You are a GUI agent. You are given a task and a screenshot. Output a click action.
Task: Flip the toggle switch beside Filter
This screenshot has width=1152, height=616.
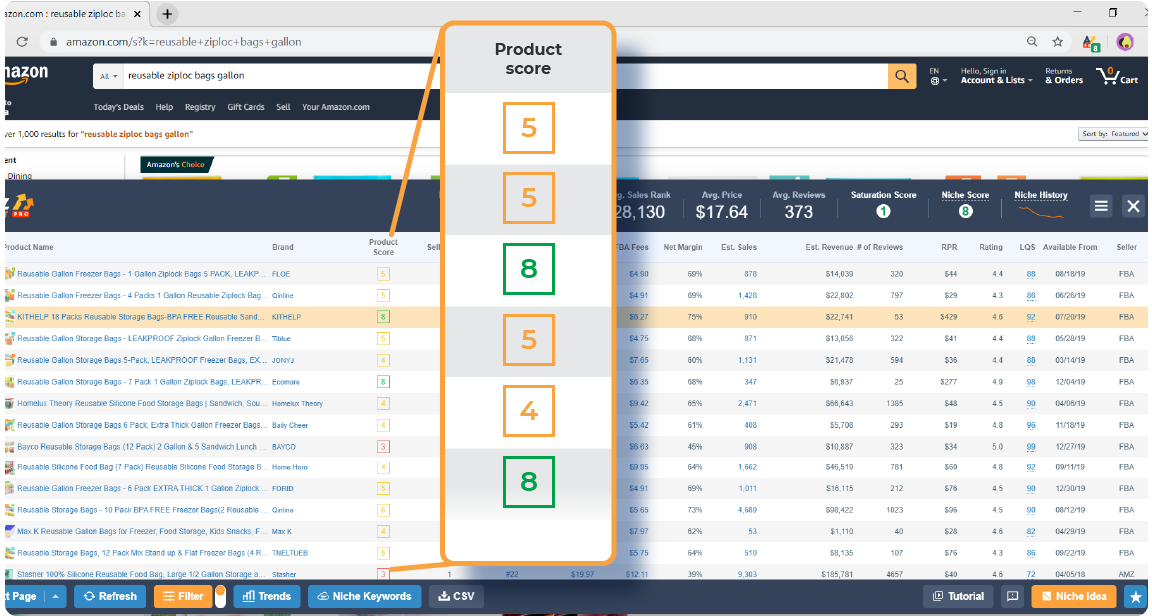pos(222,596)
